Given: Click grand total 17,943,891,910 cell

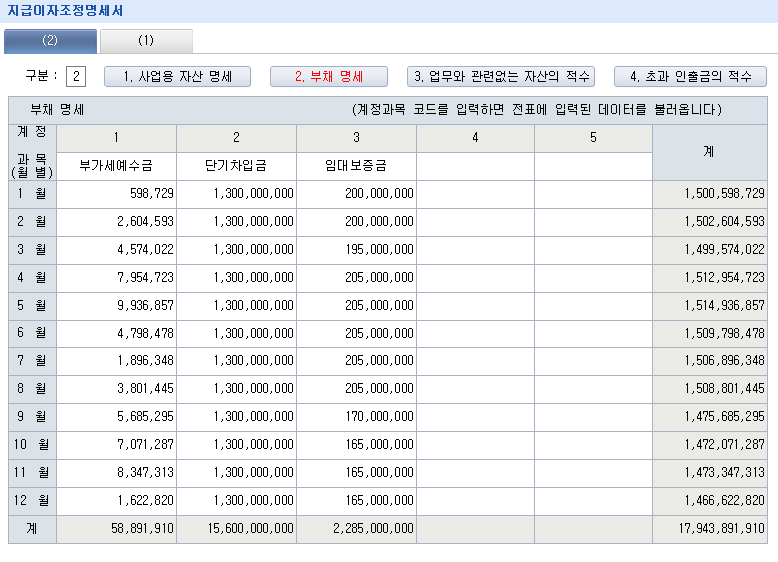Looking at the screenshot, I should pos(710,529).
